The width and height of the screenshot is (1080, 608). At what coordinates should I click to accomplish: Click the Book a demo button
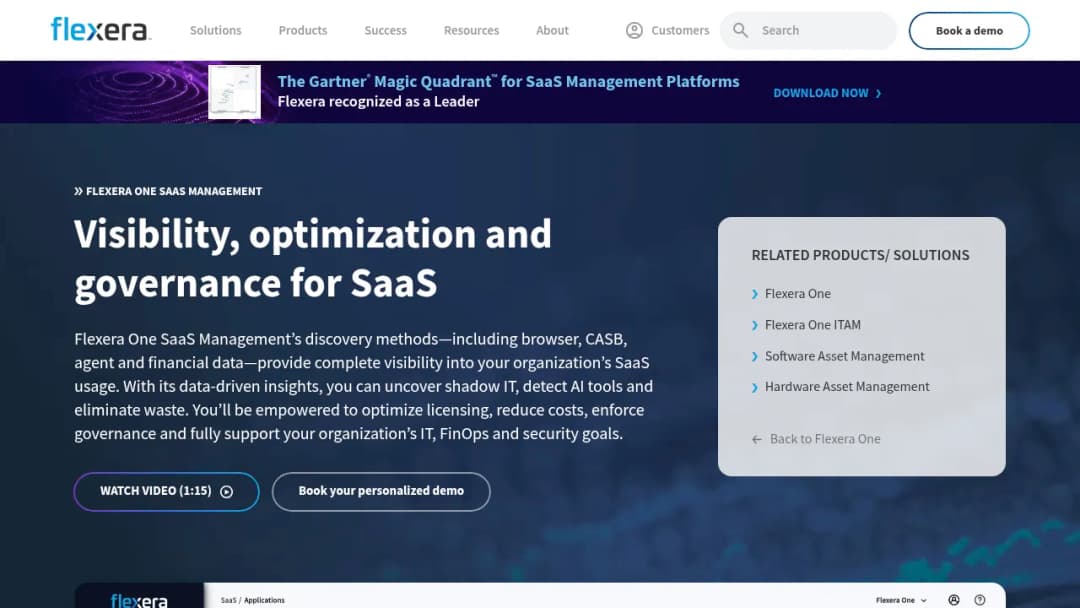969,30
